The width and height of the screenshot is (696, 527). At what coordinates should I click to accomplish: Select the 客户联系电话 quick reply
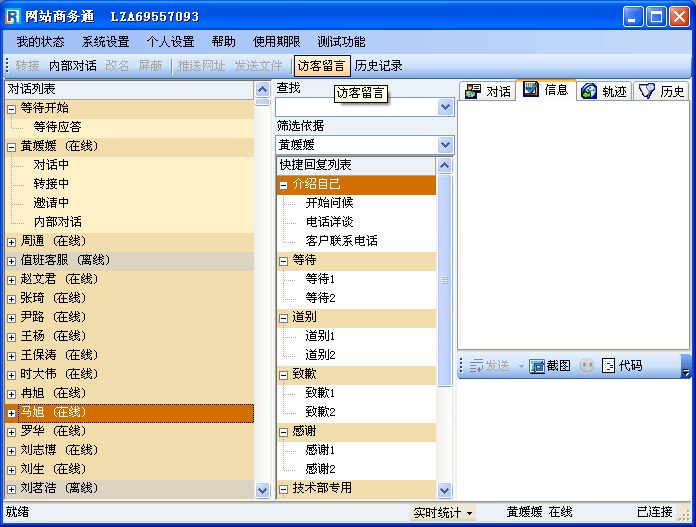coord(342,241)
